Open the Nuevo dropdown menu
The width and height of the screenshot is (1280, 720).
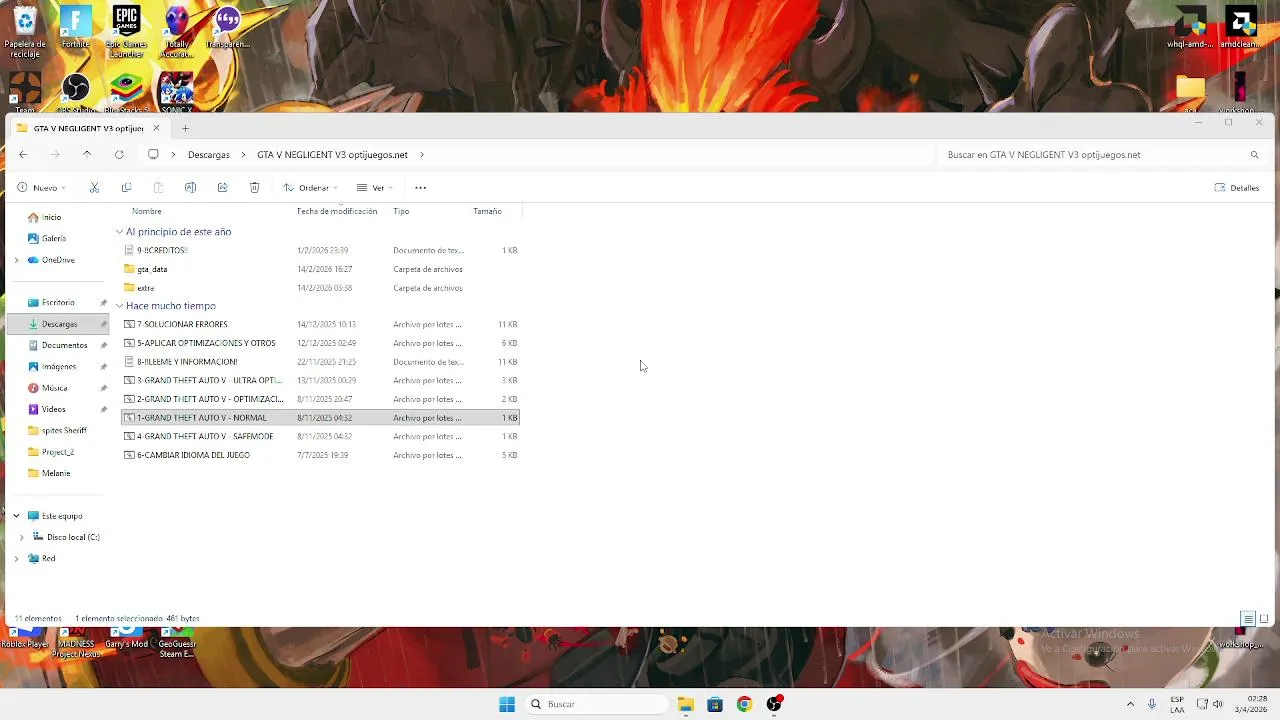41,188
